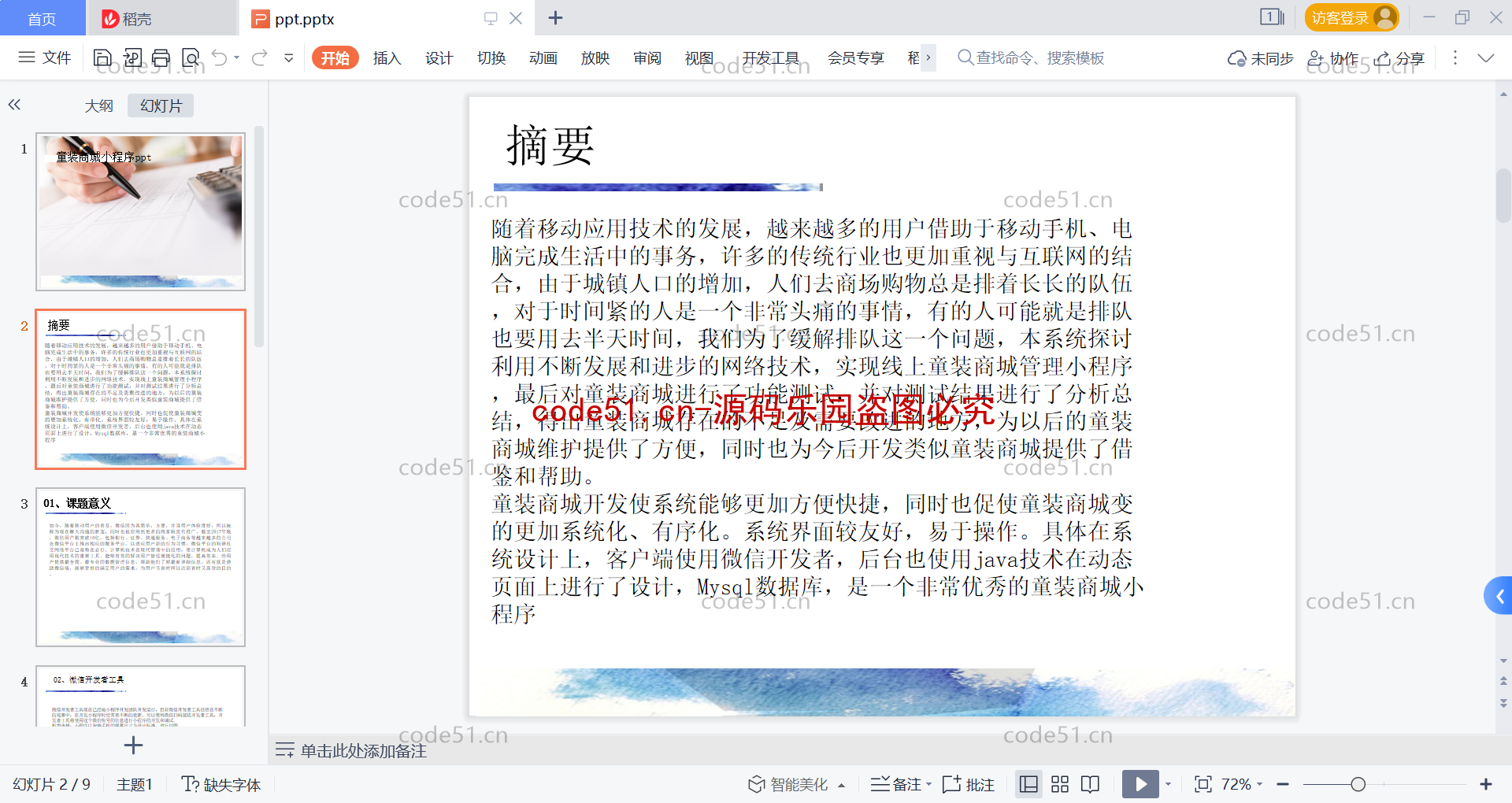Click the 单击此处添加备注 notes area
1512x803 pixels.
pos(363,751)
